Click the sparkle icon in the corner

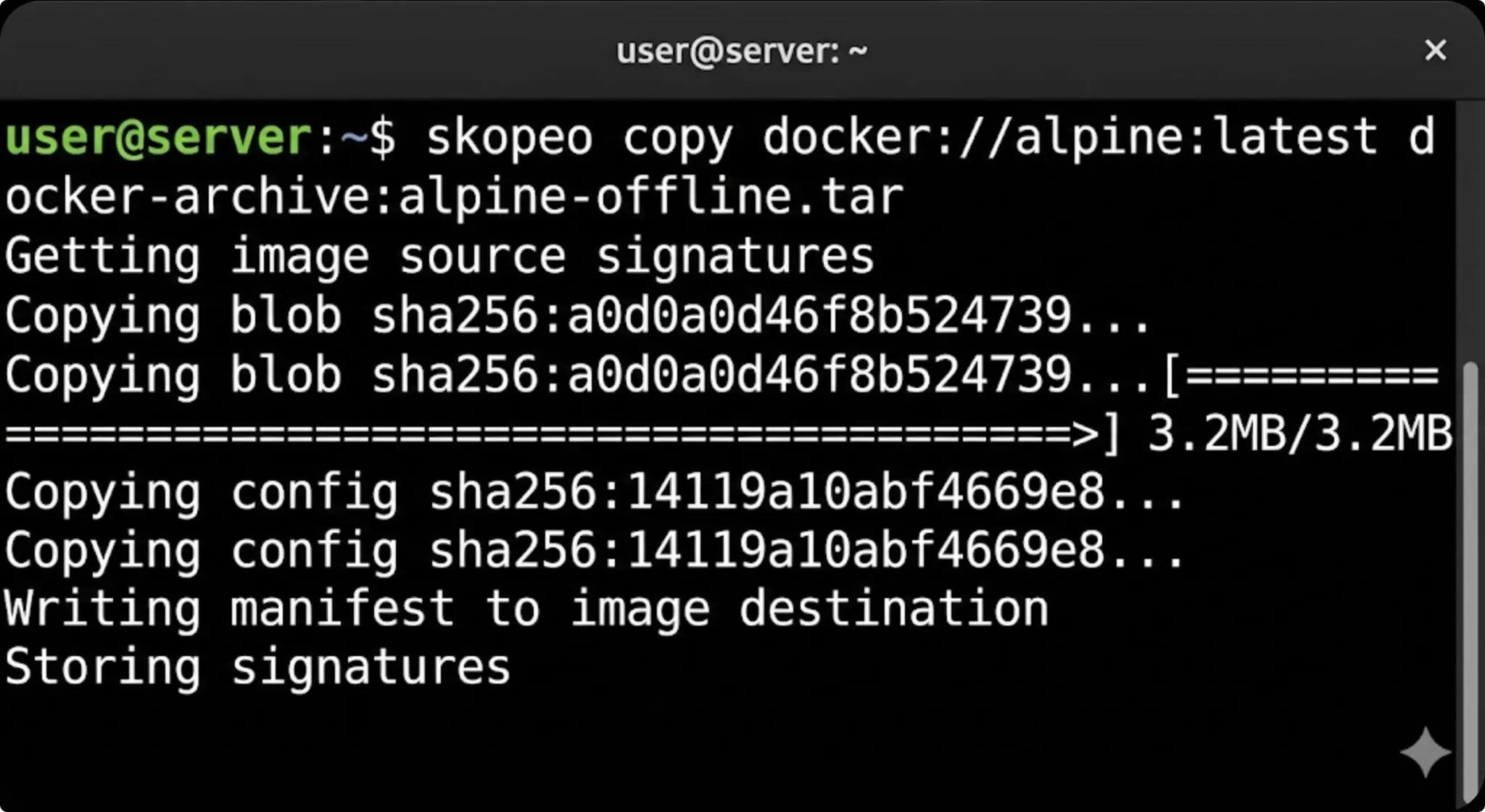(x=1425, y=752)
